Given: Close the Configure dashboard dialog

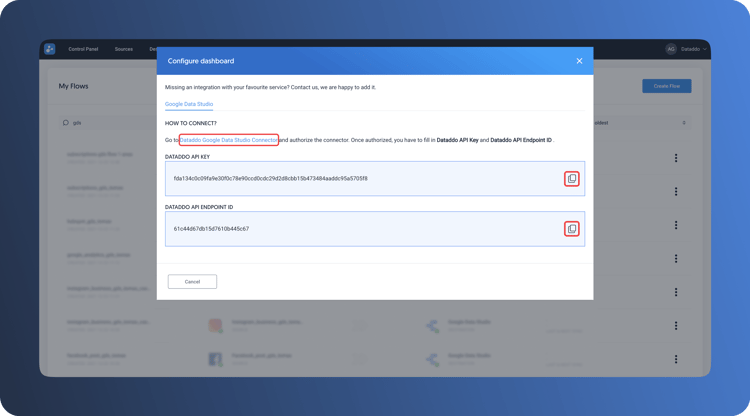Looking at the screenshot, I should (579, 61).
